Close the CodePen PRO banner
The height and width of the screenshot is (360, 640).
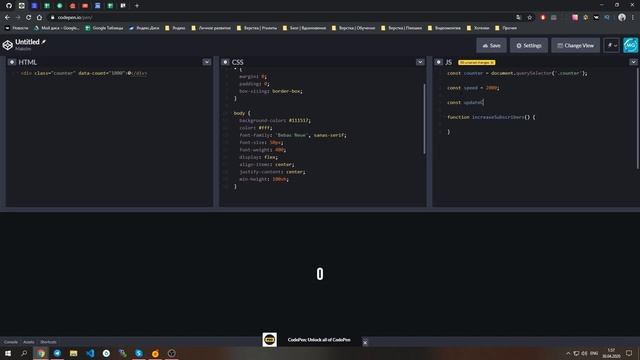tap(365, 342)
